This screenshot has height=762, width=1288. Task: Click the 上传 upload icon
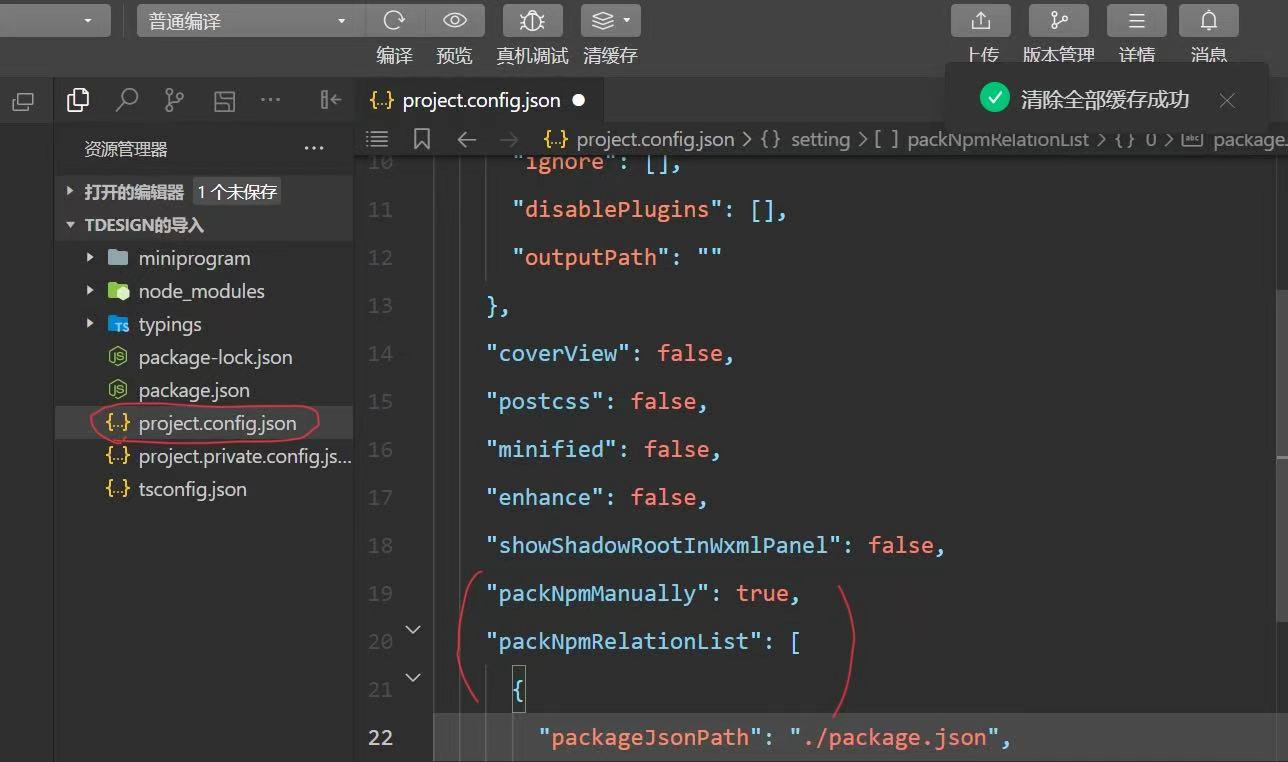pyautogui.click(x=980, y=19)
